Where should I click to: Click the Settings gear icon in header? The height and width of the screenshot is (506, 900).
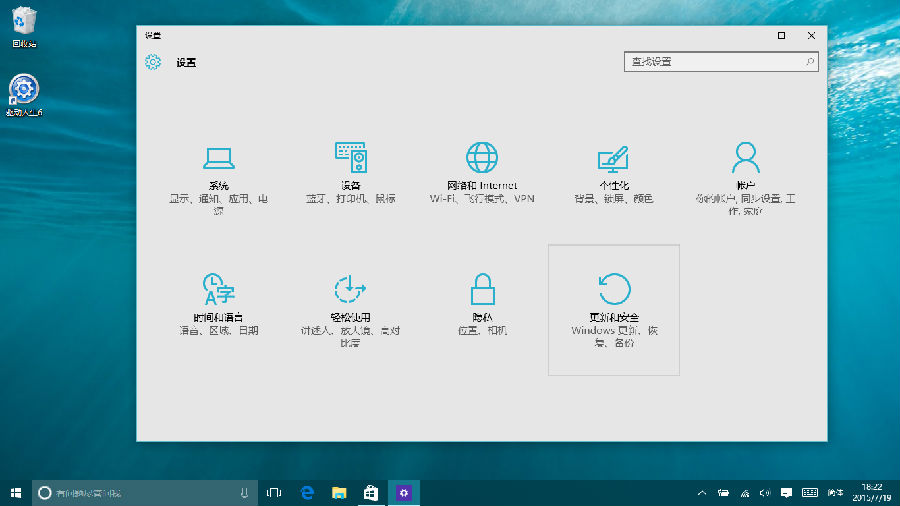(x=153, y=62)
